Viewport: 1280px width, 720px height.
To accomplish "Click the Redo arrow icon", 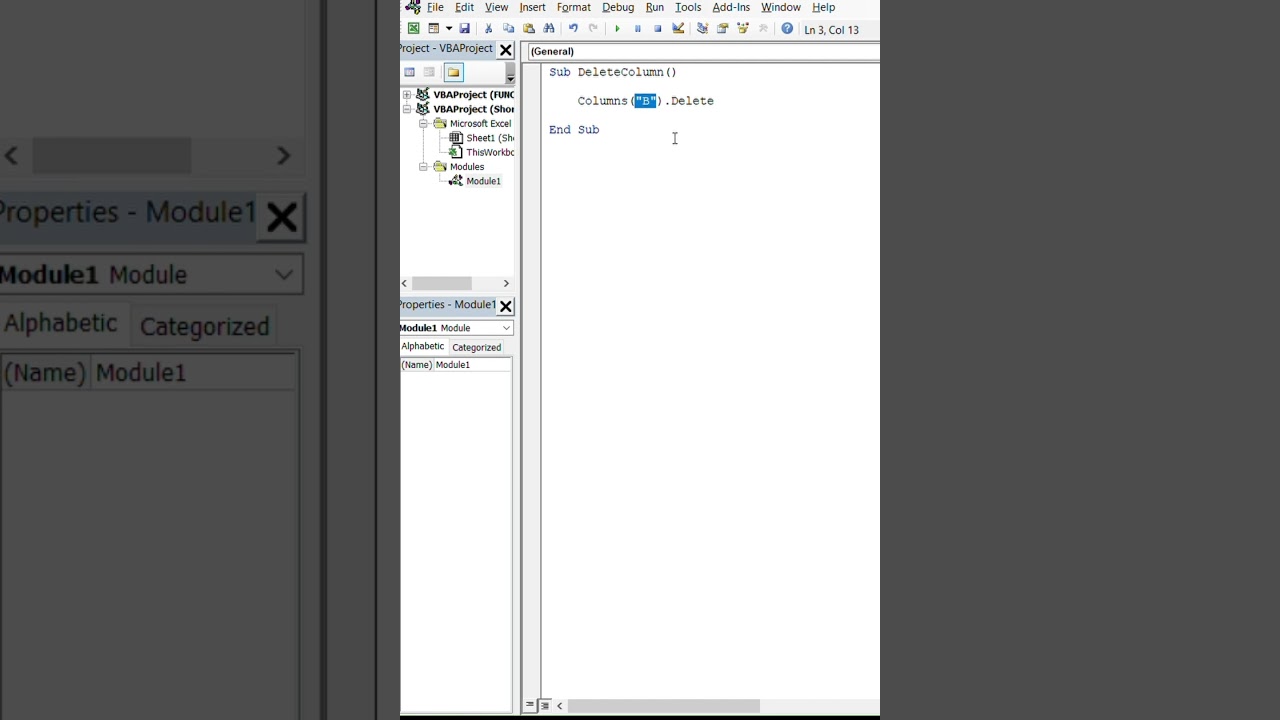I will pos(593,29).
